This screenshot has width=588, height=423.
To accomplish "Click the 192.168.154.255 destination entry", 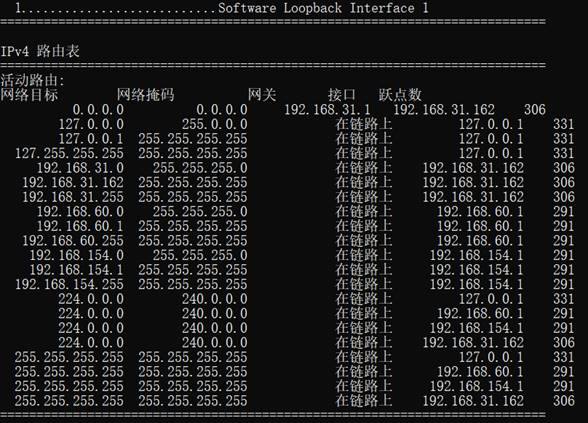I will tap(69, 284).
